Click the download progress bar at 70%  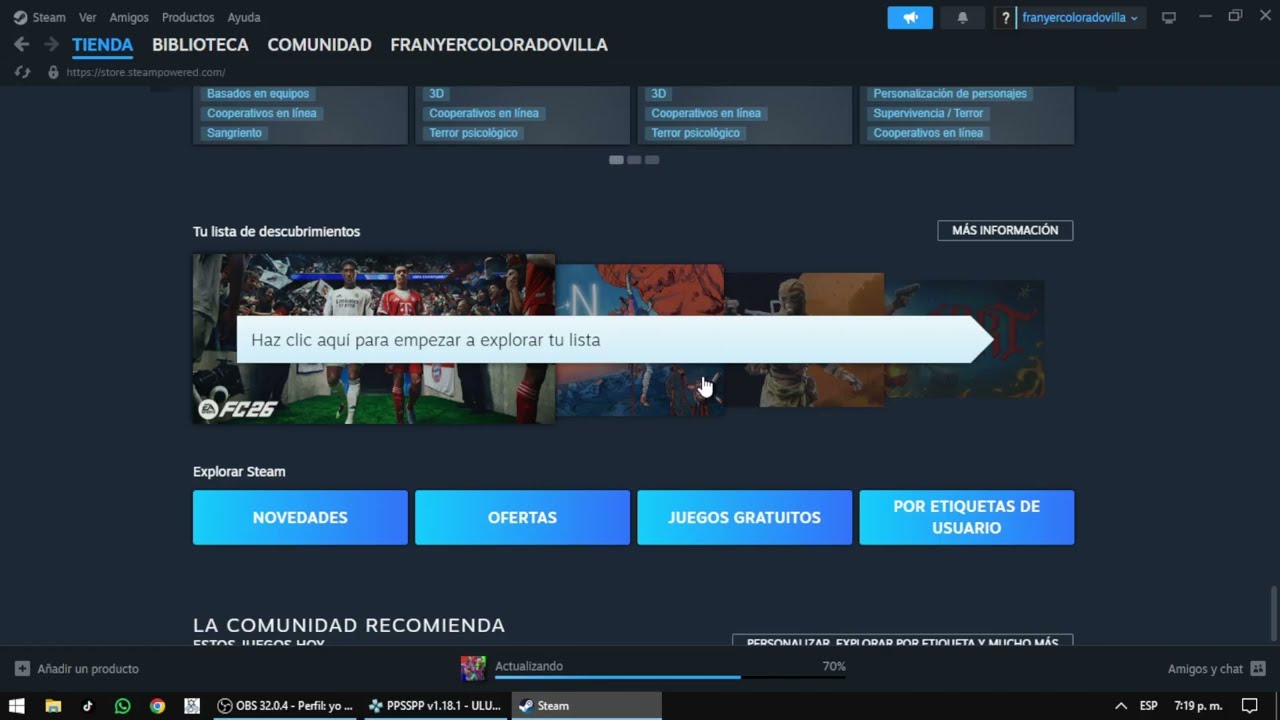pyautogui.click(x=670, y=677)
